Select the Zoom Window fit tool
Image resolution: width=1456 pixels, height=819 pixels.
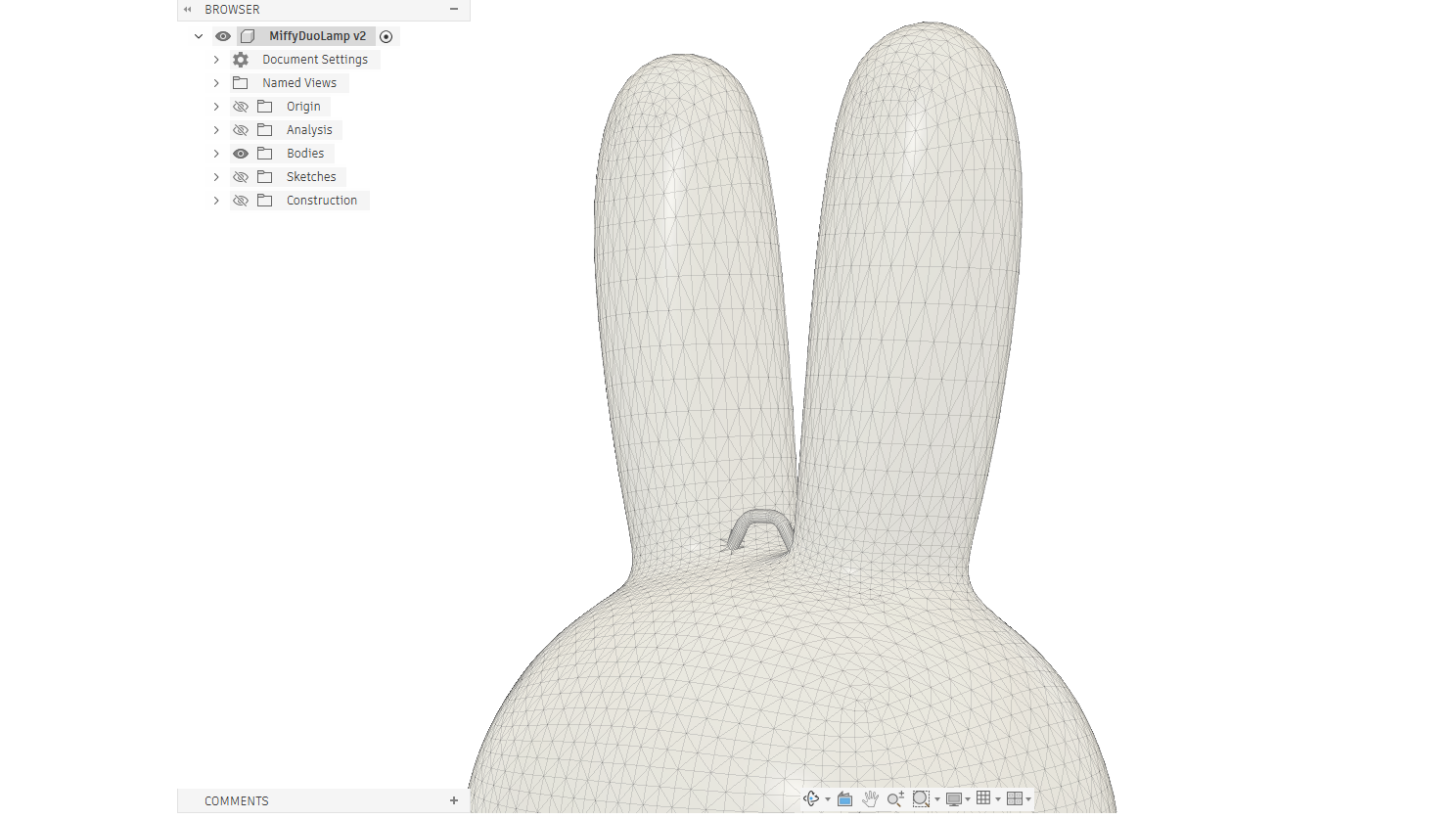pos(921,799)
